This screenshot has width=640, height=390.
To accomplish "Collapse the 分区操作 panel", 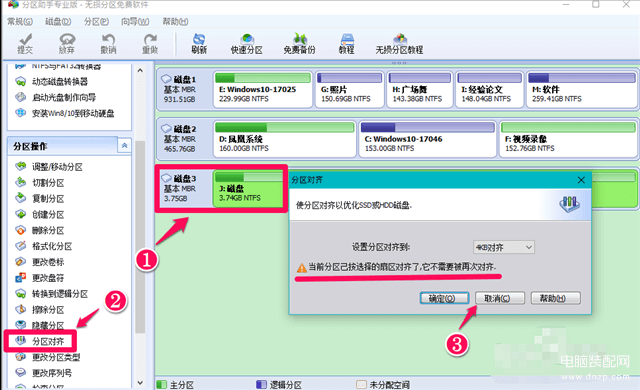I will [124, 146].
